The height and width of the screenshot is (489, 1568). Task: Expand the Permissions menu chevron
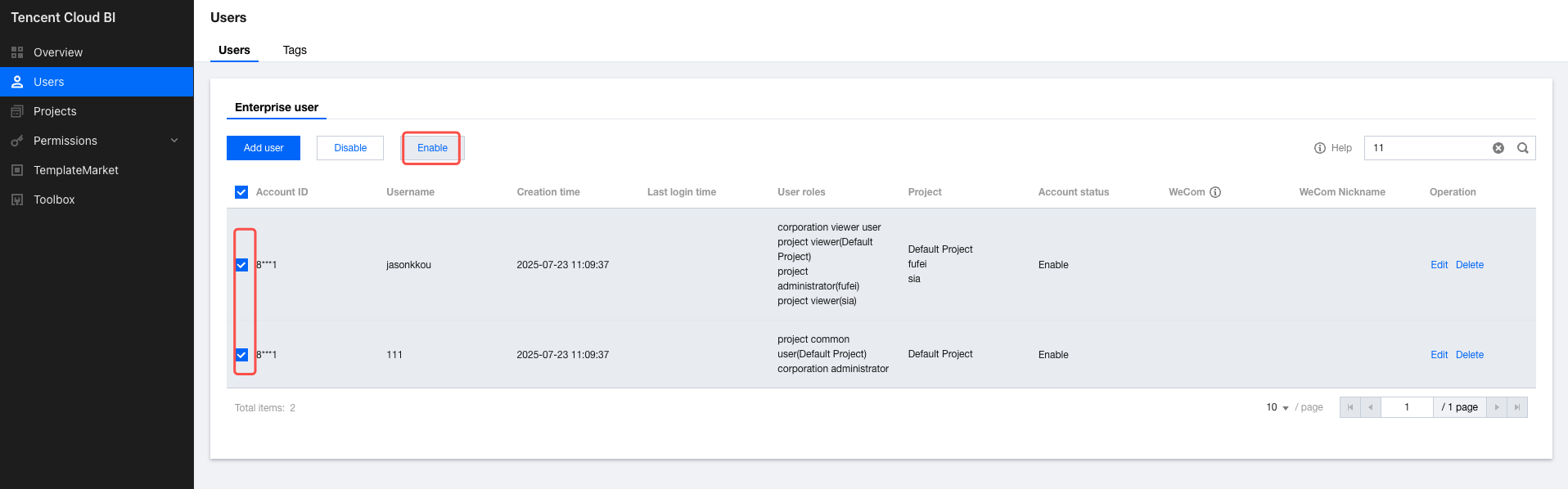click(174, 141)
